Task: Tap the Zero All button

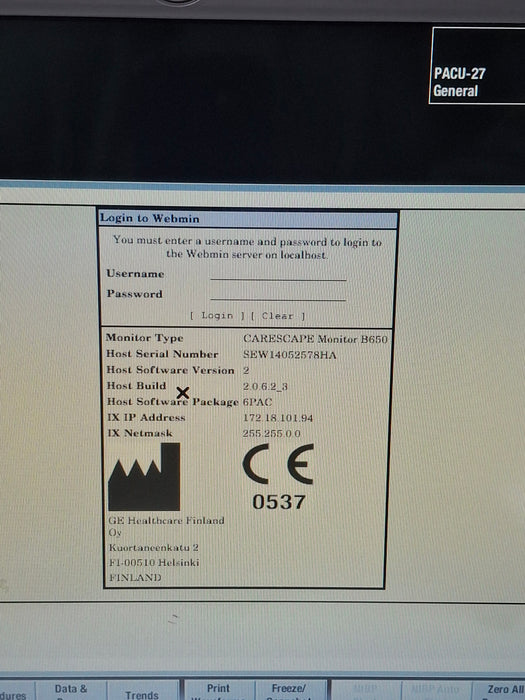Action: 500,690
